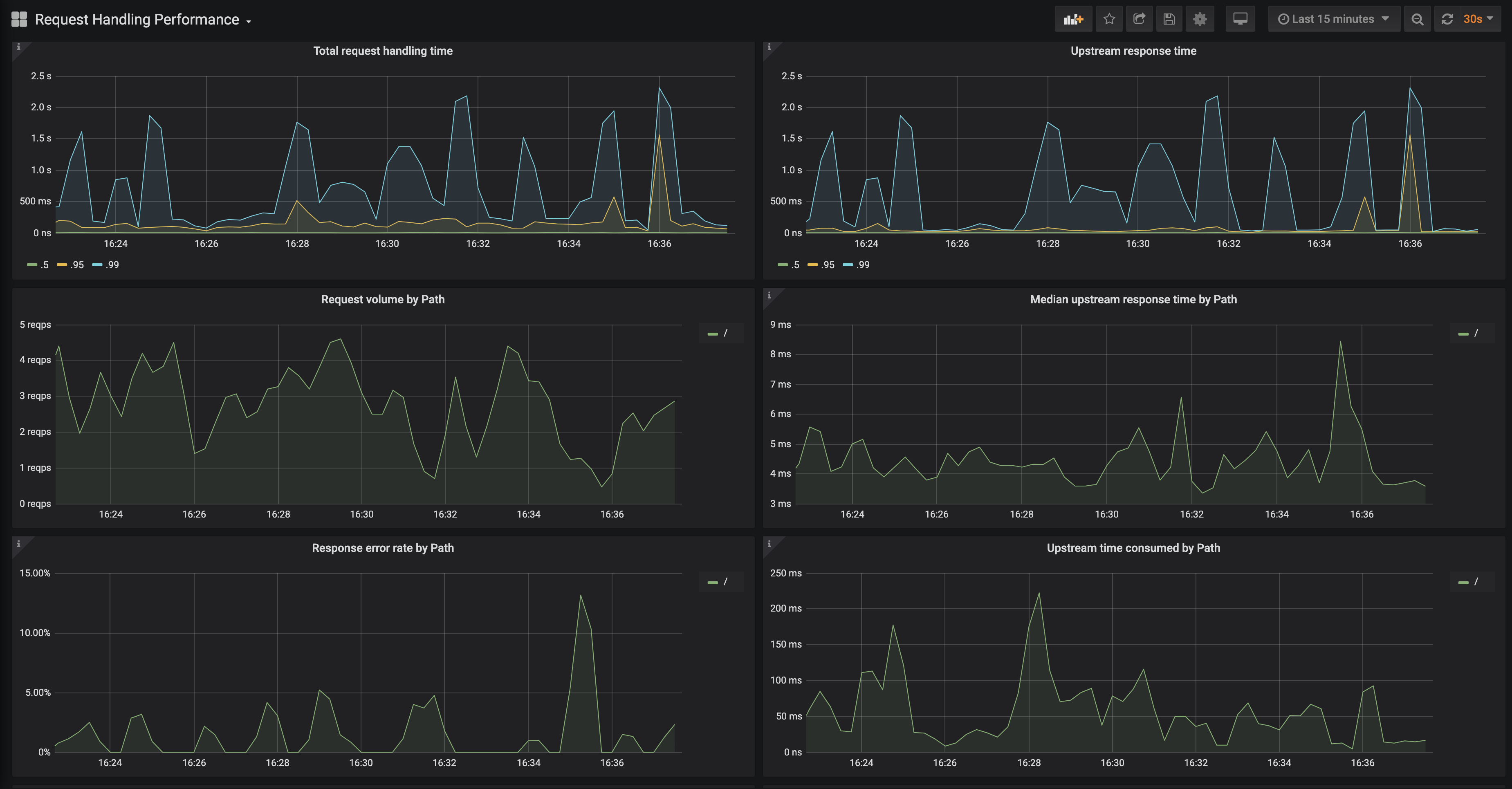Click the refresh dashboard icon

(x=1447, y=19)
